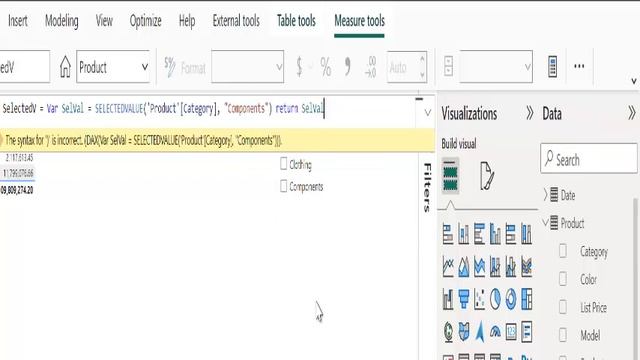This screenshot has height=360, width=640.
Task: Switch to the Measure tools tab
Action: (360, 20)
